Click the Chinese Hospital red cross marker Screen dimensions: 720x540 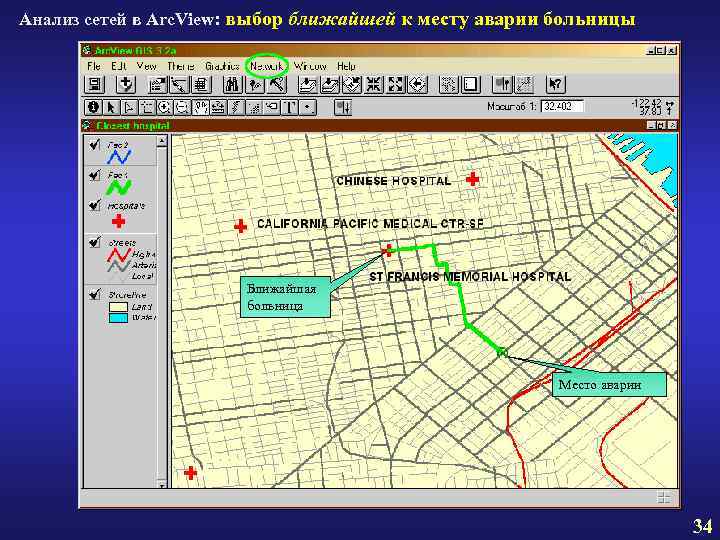(x=472, y=179)
